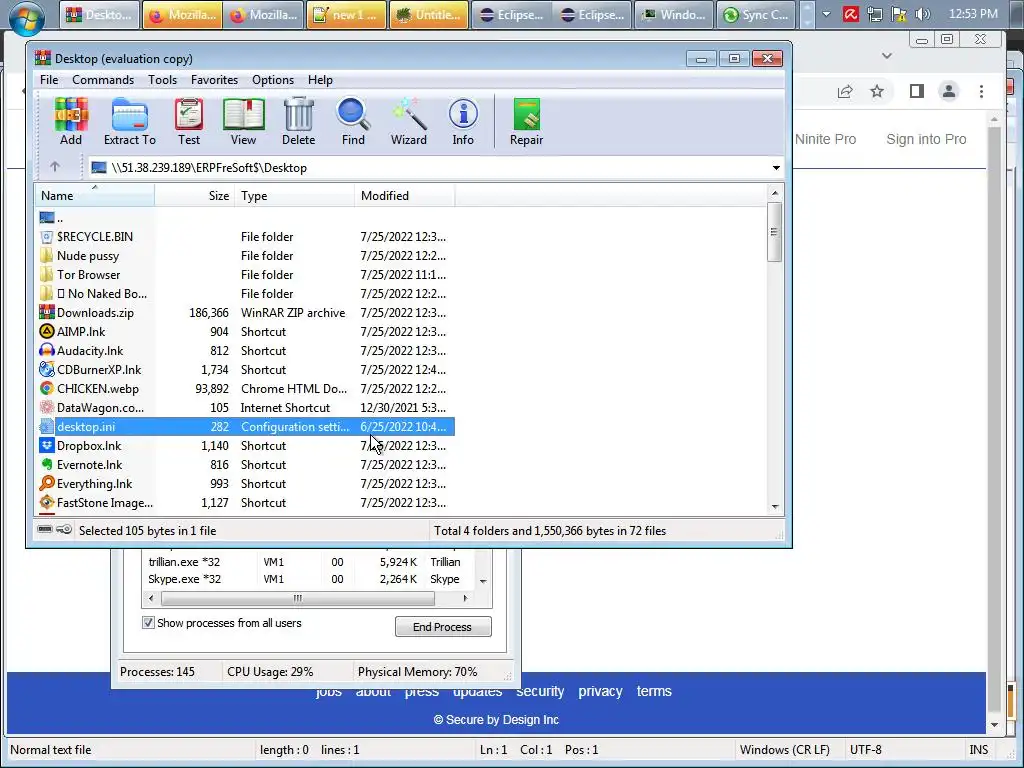Screen dimensions: 1024x768
Task: Click the Info toolbar icon
Action: (x=463, y=121)
